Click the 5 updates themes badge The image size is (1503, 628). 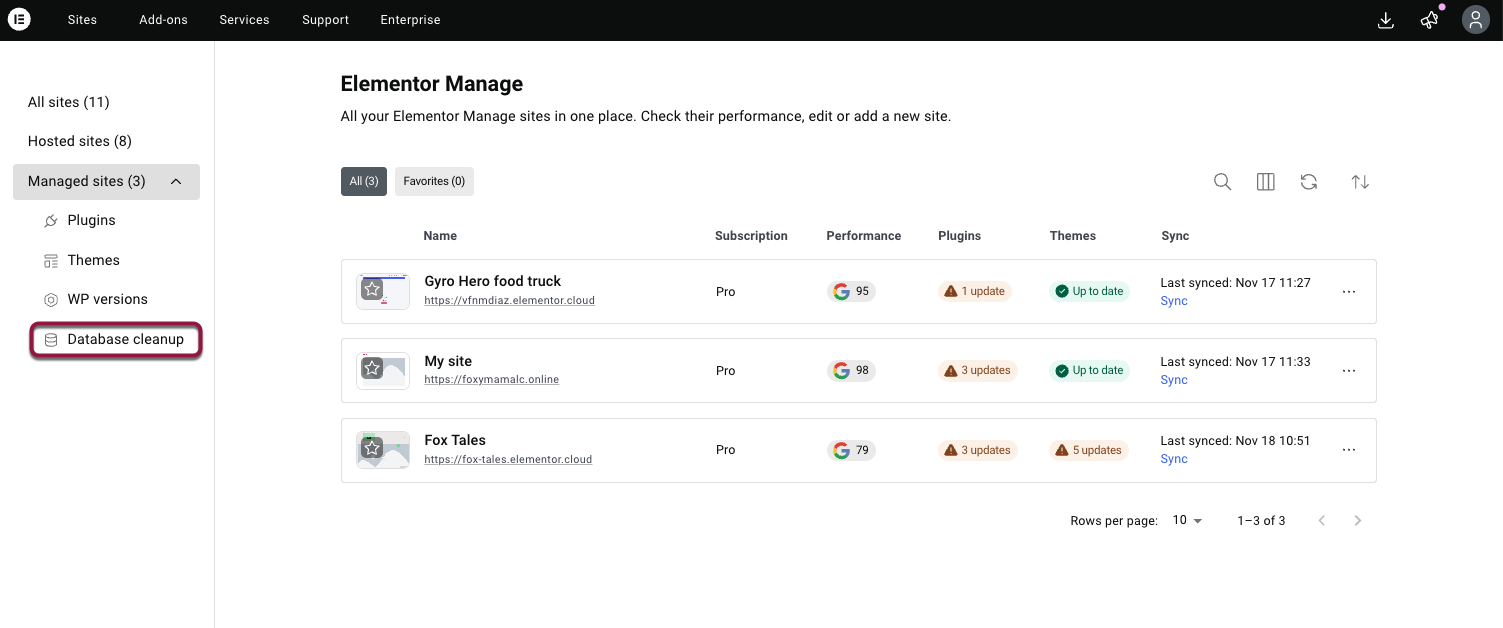tap(1088, 450)
